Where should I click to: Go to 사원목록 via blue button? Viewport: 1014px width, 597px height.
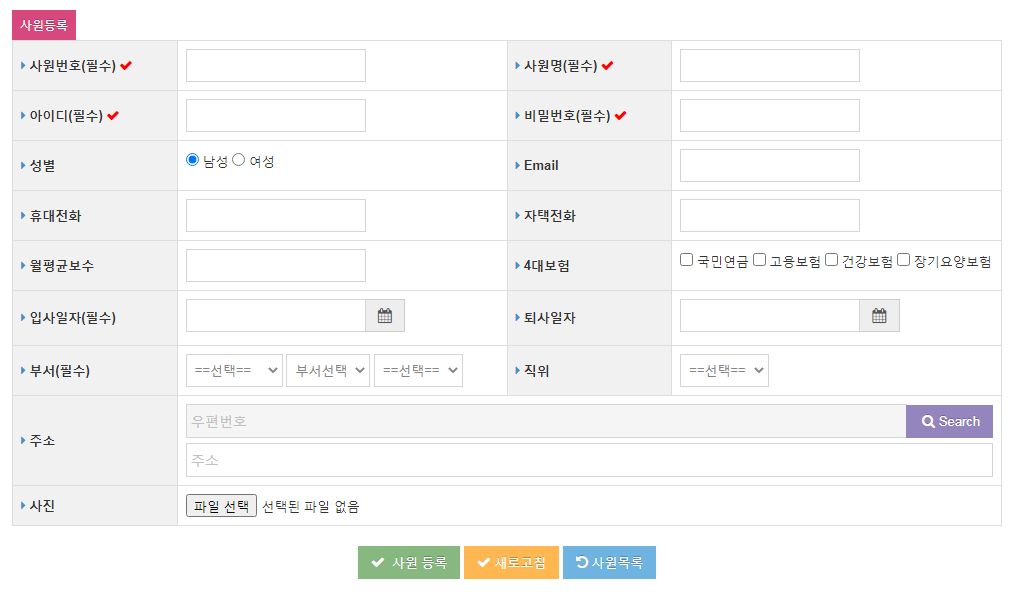click(609, 562)
